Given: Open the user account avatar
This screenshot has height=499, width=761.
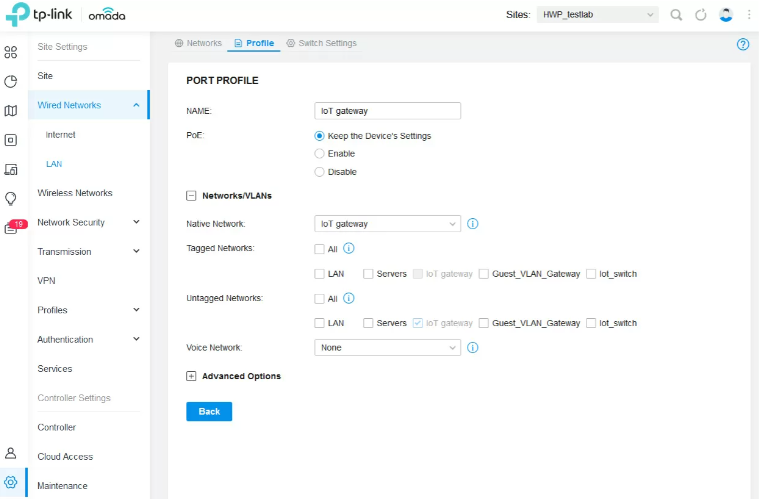Looking at the screenshot, I should tap(726, 15).
